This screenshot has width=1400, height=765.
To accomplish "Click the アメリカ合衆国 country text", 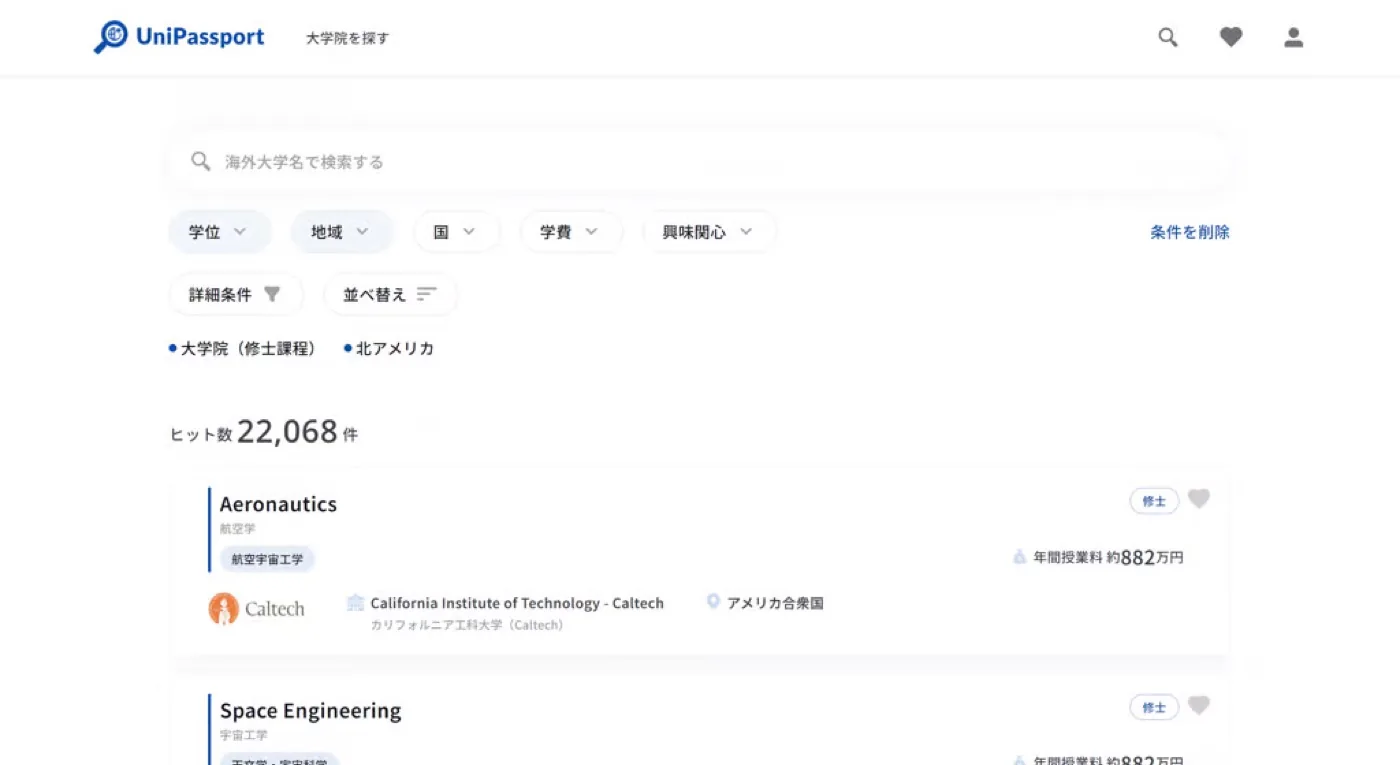I will [x=775, y=603].
